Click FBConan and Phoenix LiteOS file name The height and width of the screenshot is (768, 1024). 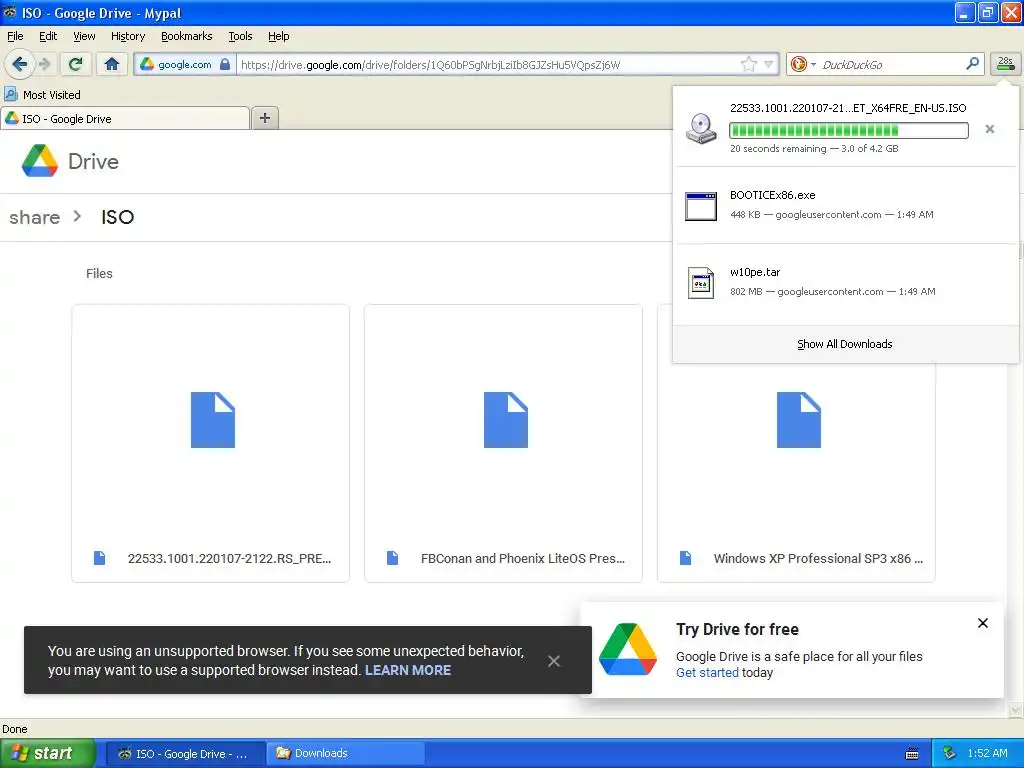tap(522, 558)
